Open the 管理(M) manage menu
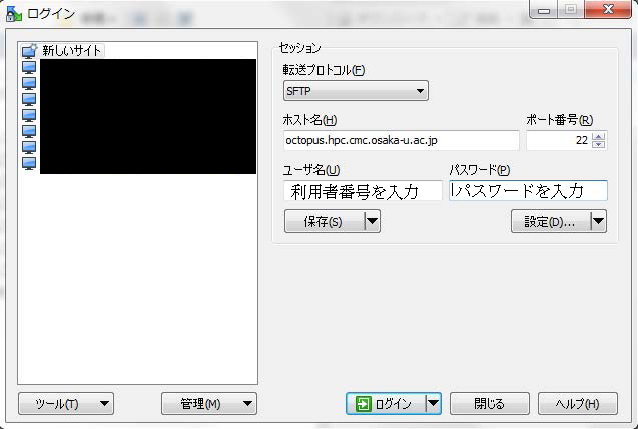The height and width of the screenshot is (429, 638). tap(209, 404)
